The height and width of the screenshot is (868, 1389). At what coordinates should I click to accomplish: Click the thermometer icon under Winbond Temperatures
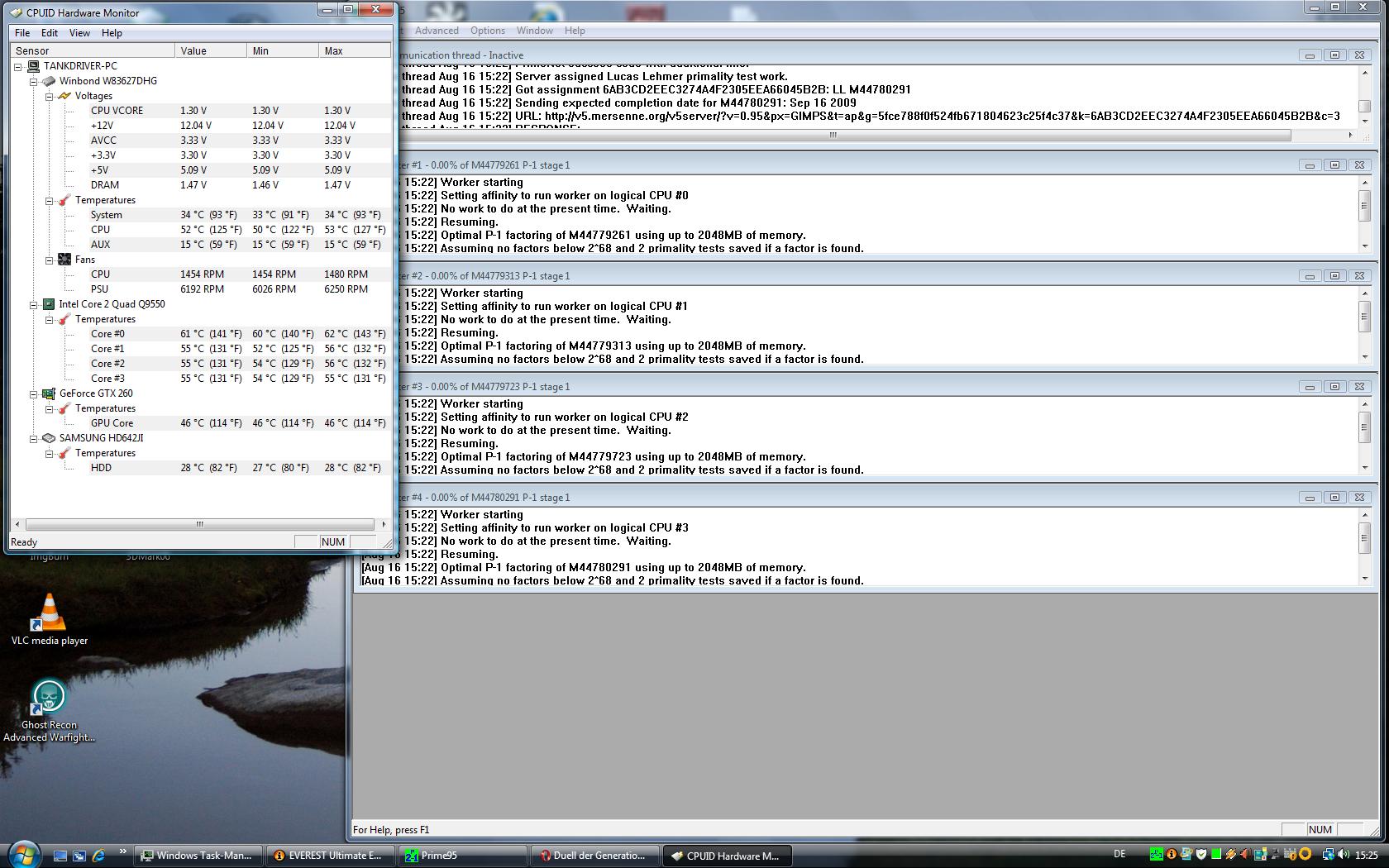pyautogui.click(x=64, y=200)
